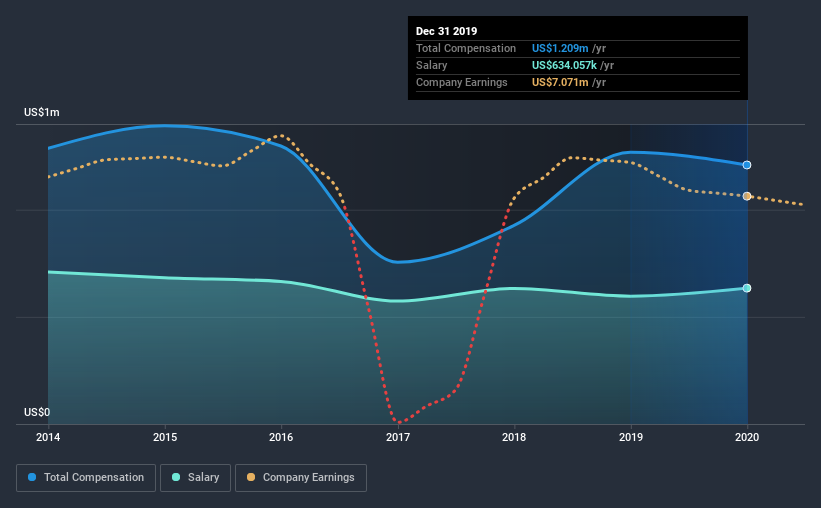Click the US$1.209m total compensation value
This screenshot has height=508, width=821.
click(x=560, y=48)
